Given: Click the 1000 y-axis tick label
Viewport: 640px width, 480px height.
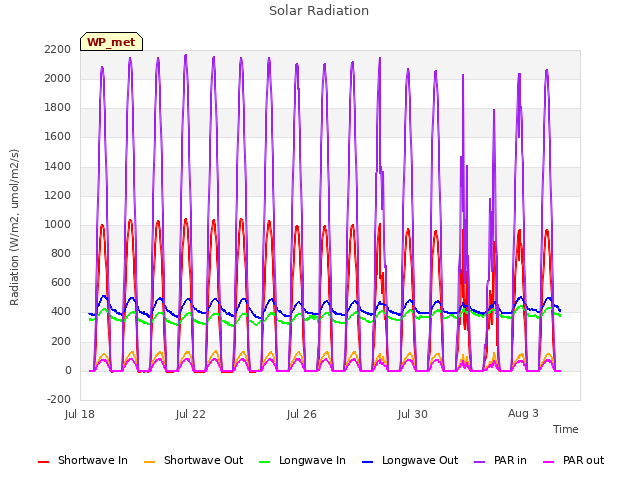Looking at the screenshot, I should pyautogui.click(x=58, y=224).
